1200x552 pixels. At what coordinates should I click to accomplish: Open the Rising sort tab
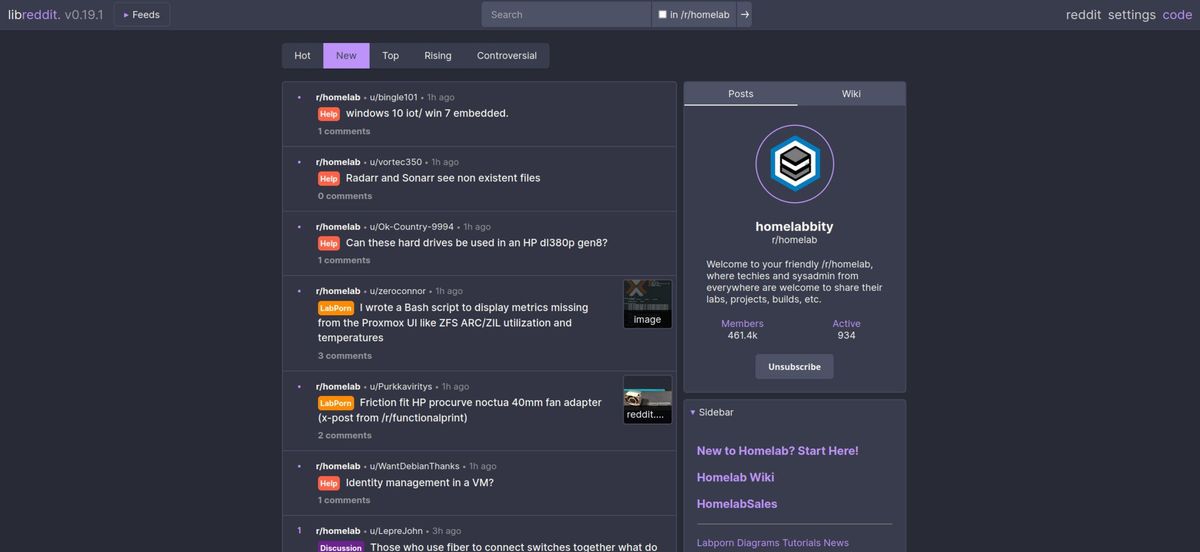437,56
